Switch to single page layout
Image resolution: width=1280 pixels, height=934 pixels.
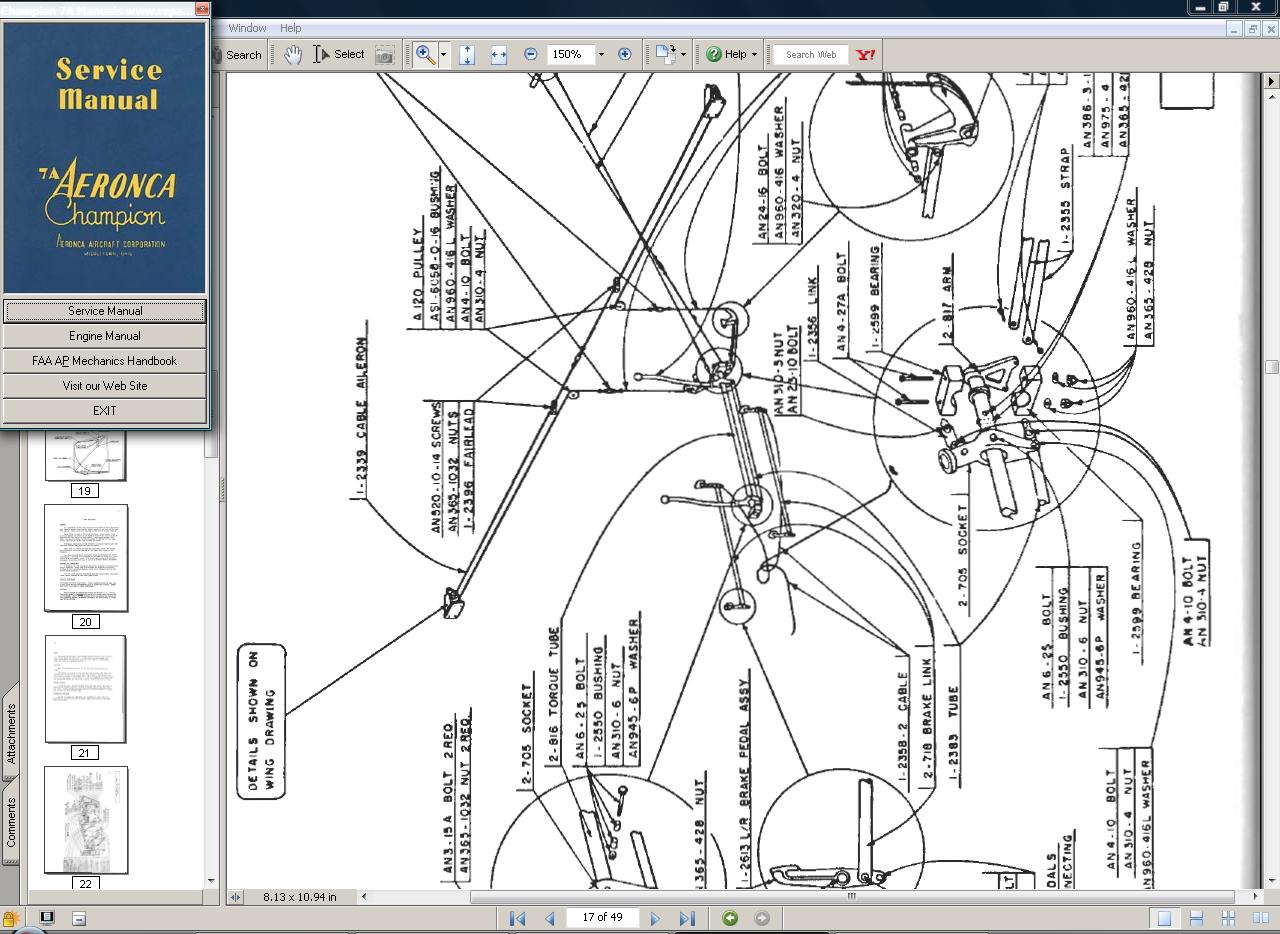[x=1164, y=918]
